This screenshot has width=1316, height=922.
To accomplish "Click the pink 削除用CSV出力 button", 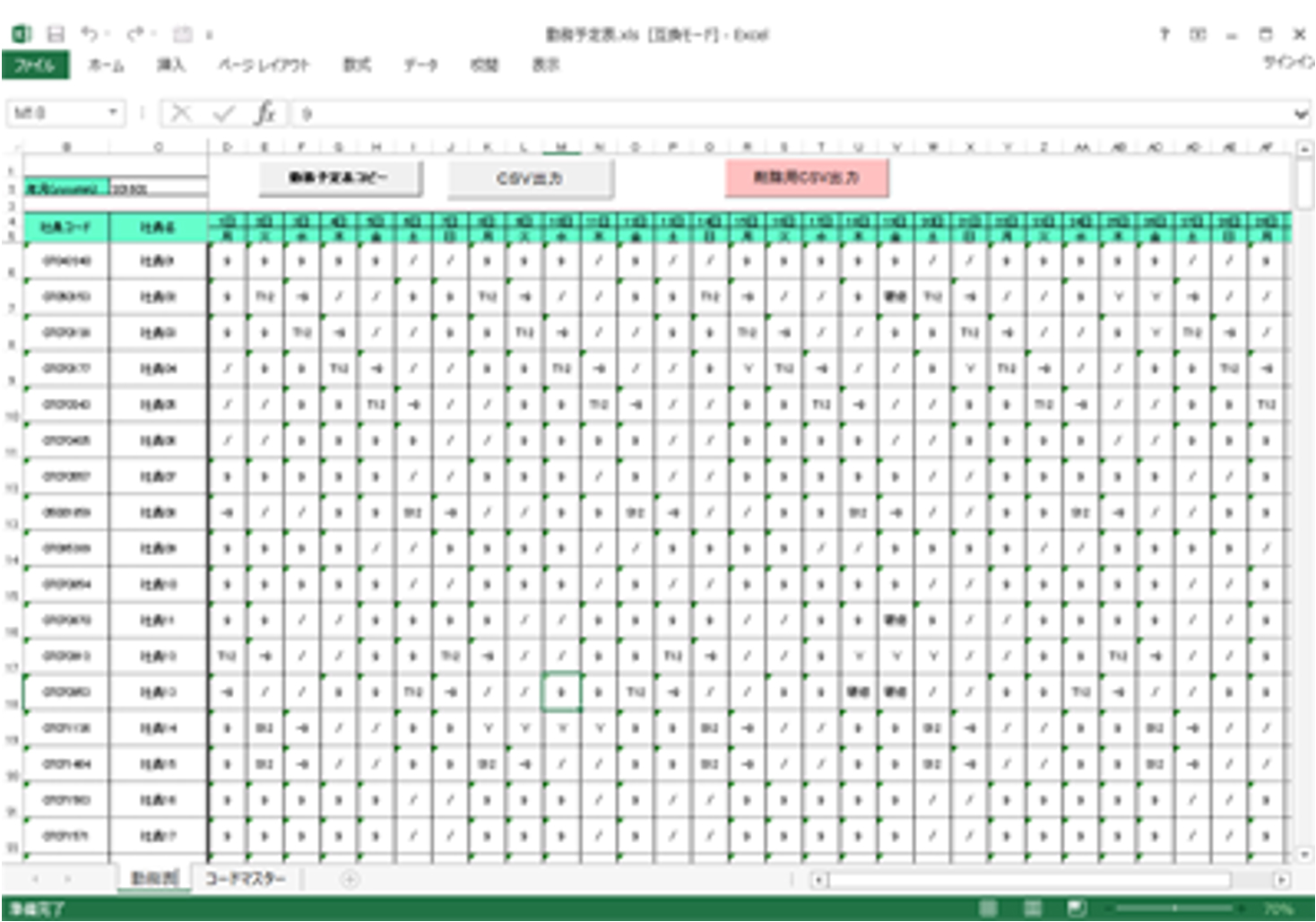I will coord(807,178).
